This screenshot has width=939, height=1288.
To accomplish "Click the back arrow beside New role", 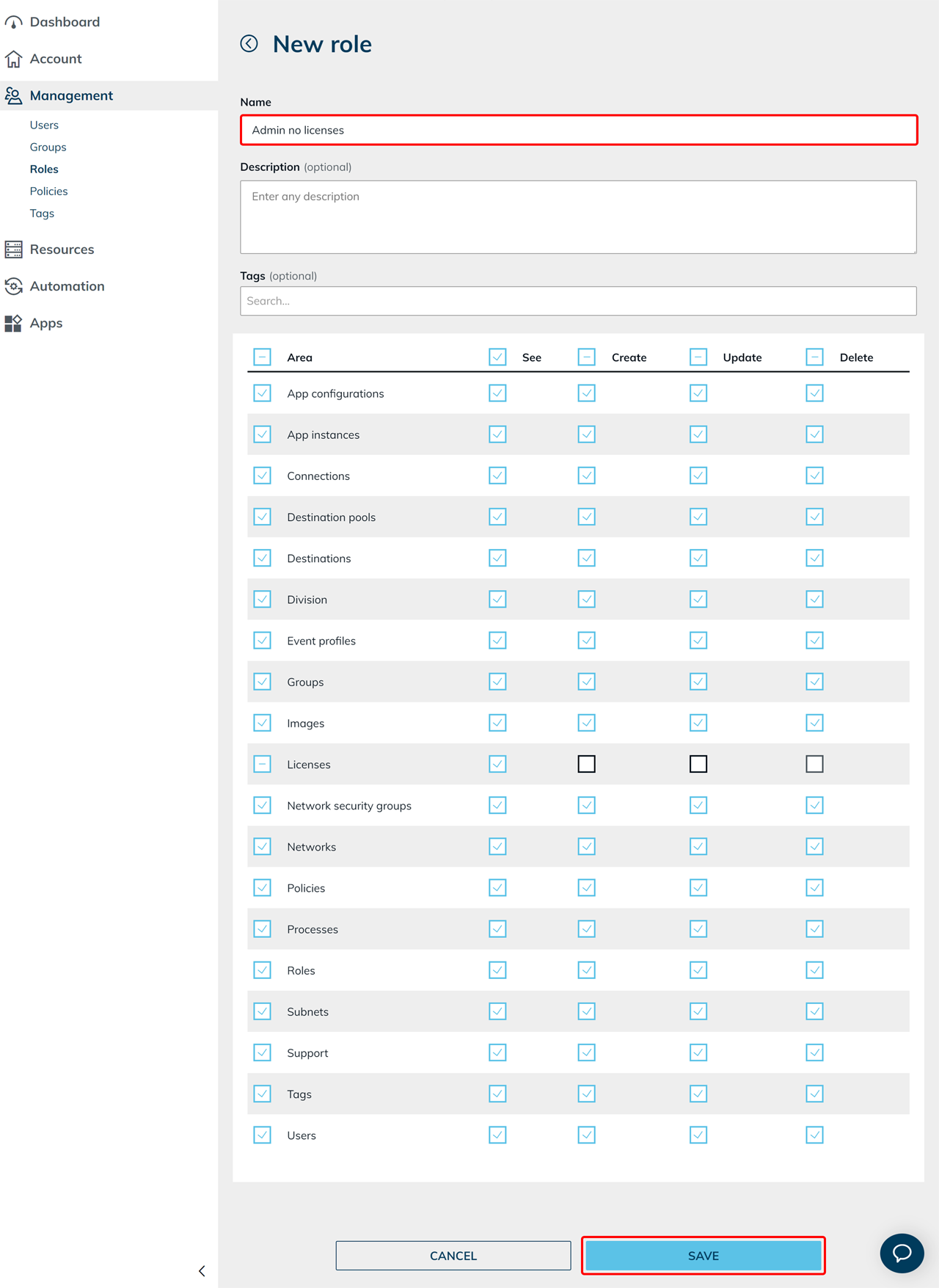I will (249, 44).
